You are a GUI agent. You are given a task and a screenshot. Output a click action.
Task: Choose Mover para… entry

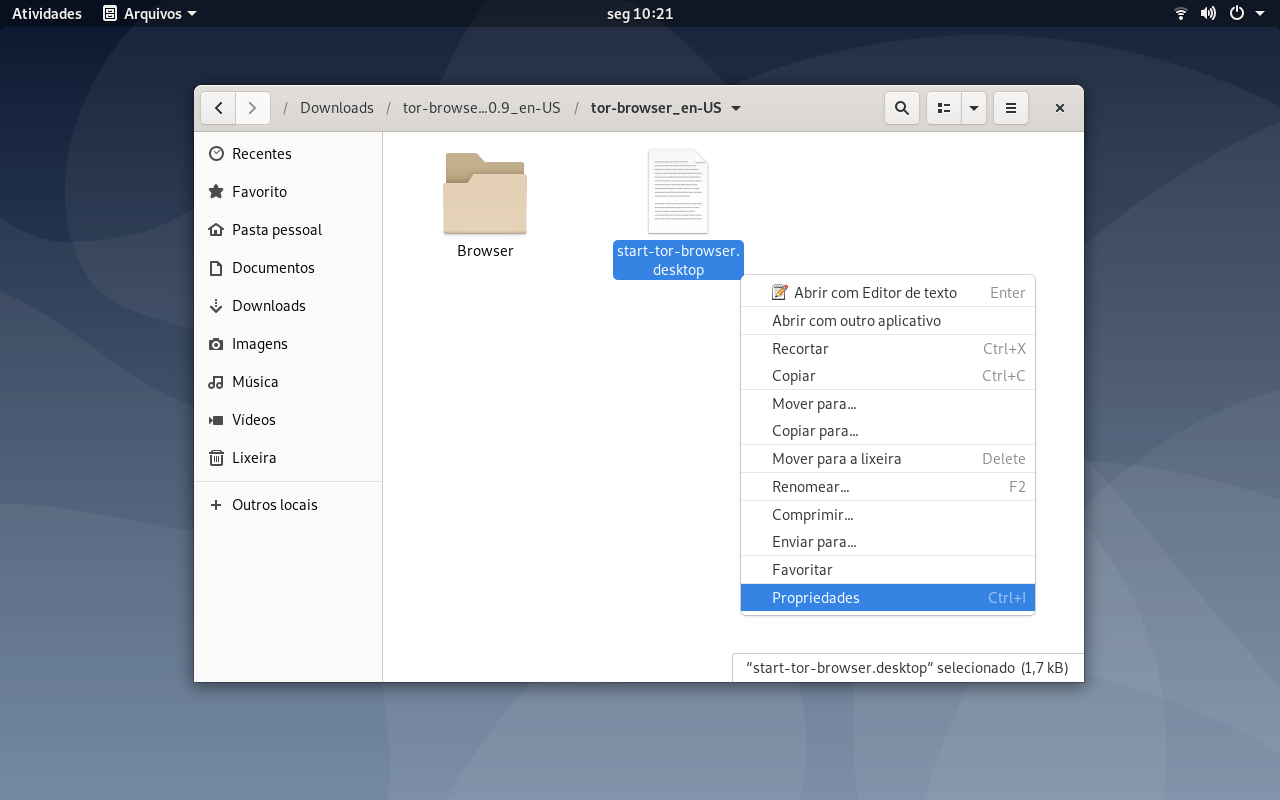[888, 404]
